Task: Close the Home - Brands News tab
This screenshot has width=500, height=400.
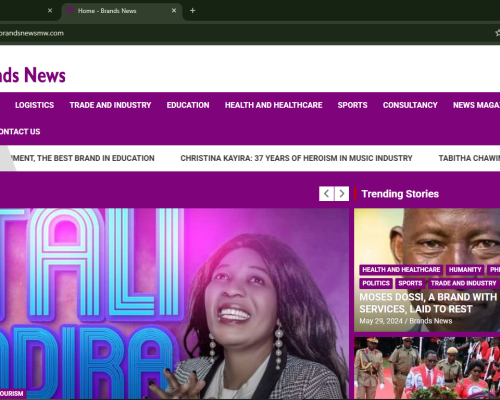Action: click(174, 11)
